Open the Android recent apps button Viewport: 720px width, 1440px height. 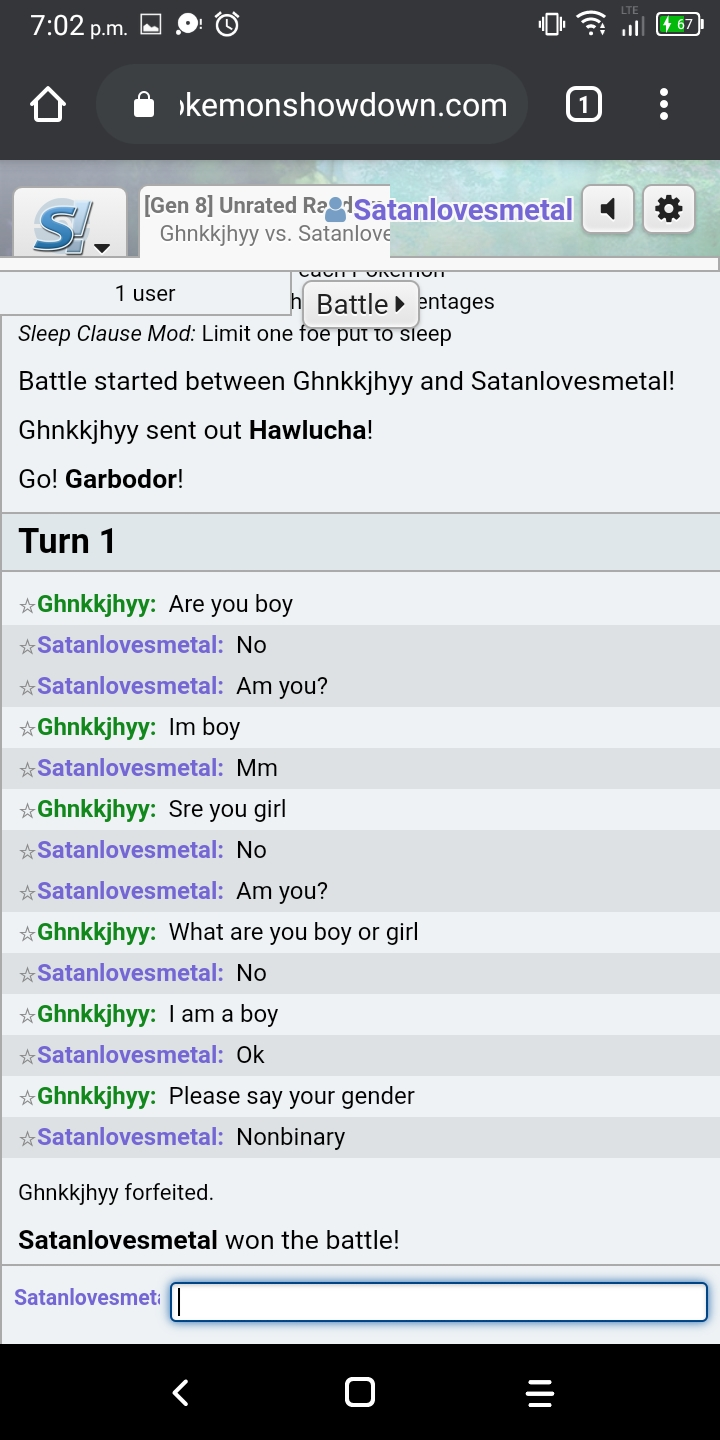click(x=540, y=1392)
